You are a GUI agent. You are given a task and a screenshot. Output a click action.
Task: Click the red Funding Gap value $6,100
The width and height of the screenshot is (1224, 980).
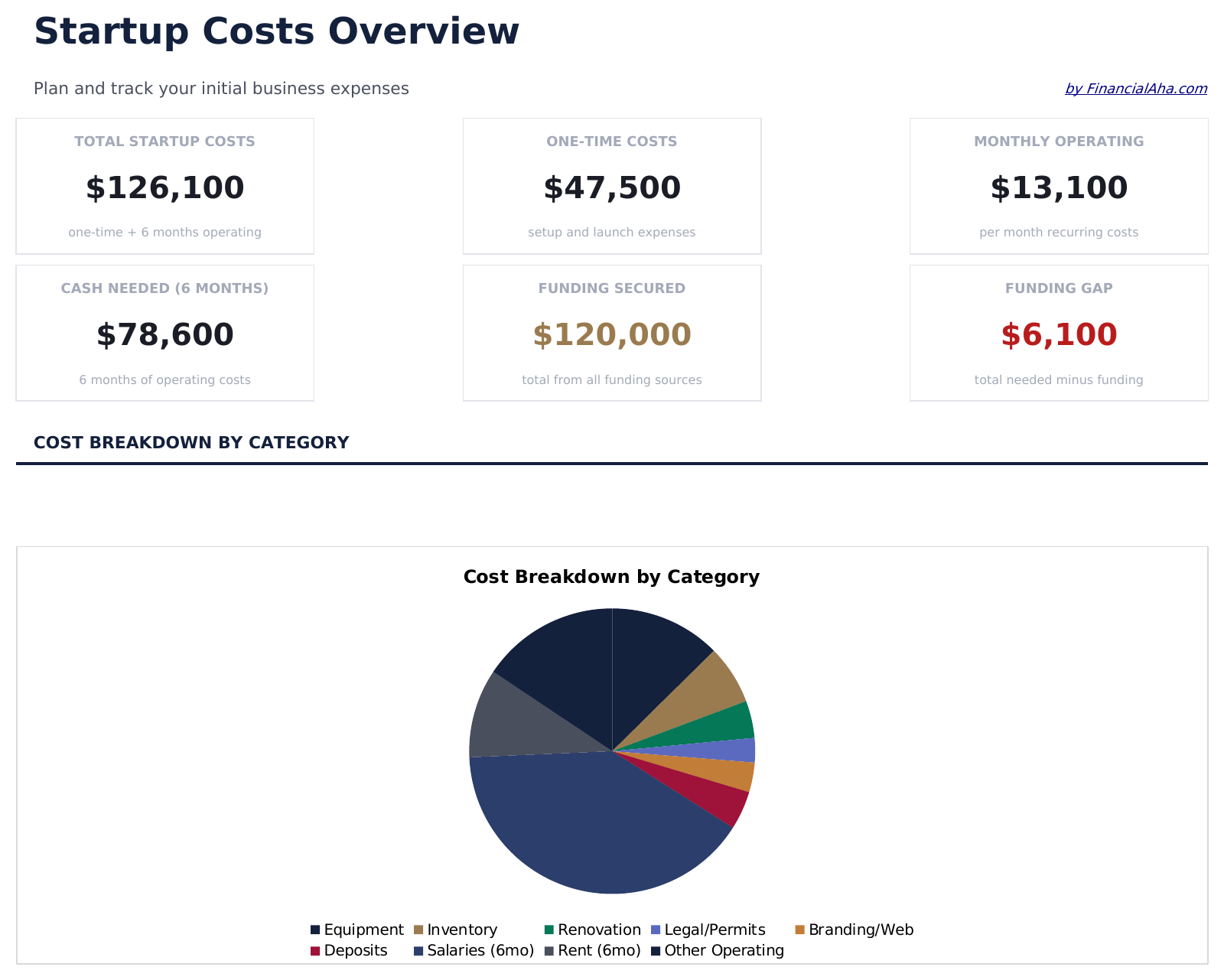tap(1059, 335)
